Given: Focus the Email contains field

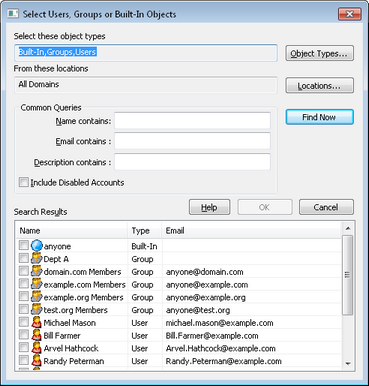Looking at the screenshot, I should (192, 141).
